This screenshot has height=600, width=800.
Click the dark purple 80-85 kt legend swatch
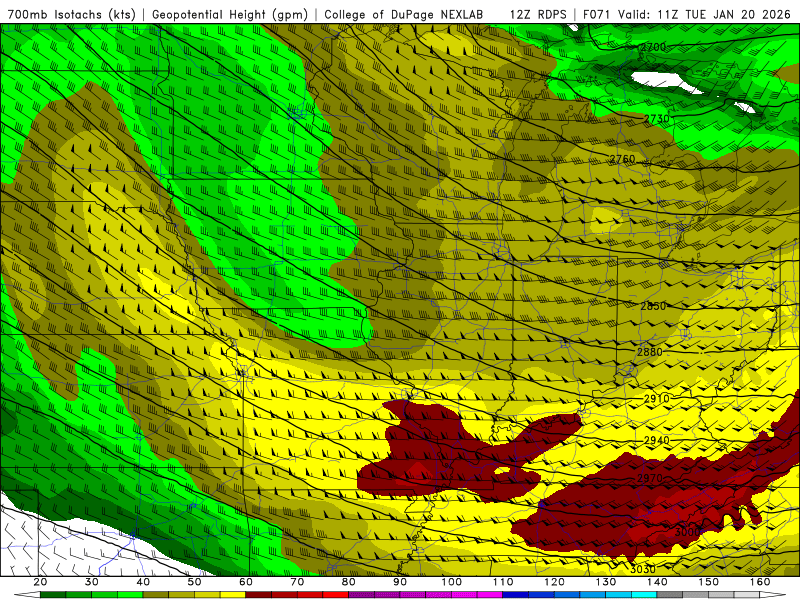pyautogui.click(x=361, y=595)
